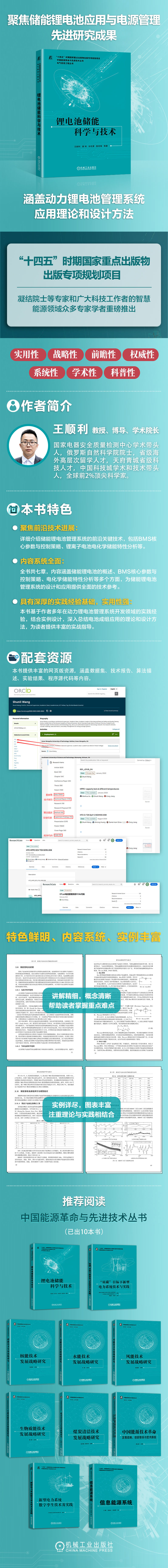Click the bullet beside 聚焦前沿技术进展
Image resolution: width=168 pixels, height=1568 pixels.
[x=15, y=528]
